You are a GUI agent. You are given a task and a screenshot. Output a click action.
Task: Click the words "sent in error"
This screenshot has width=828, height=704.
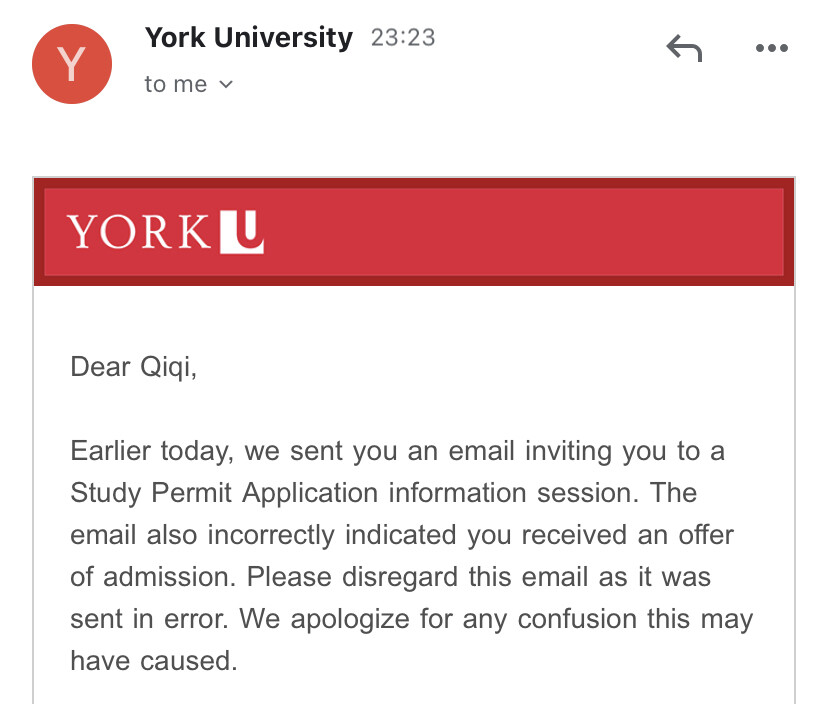click(x=135, y=619)
